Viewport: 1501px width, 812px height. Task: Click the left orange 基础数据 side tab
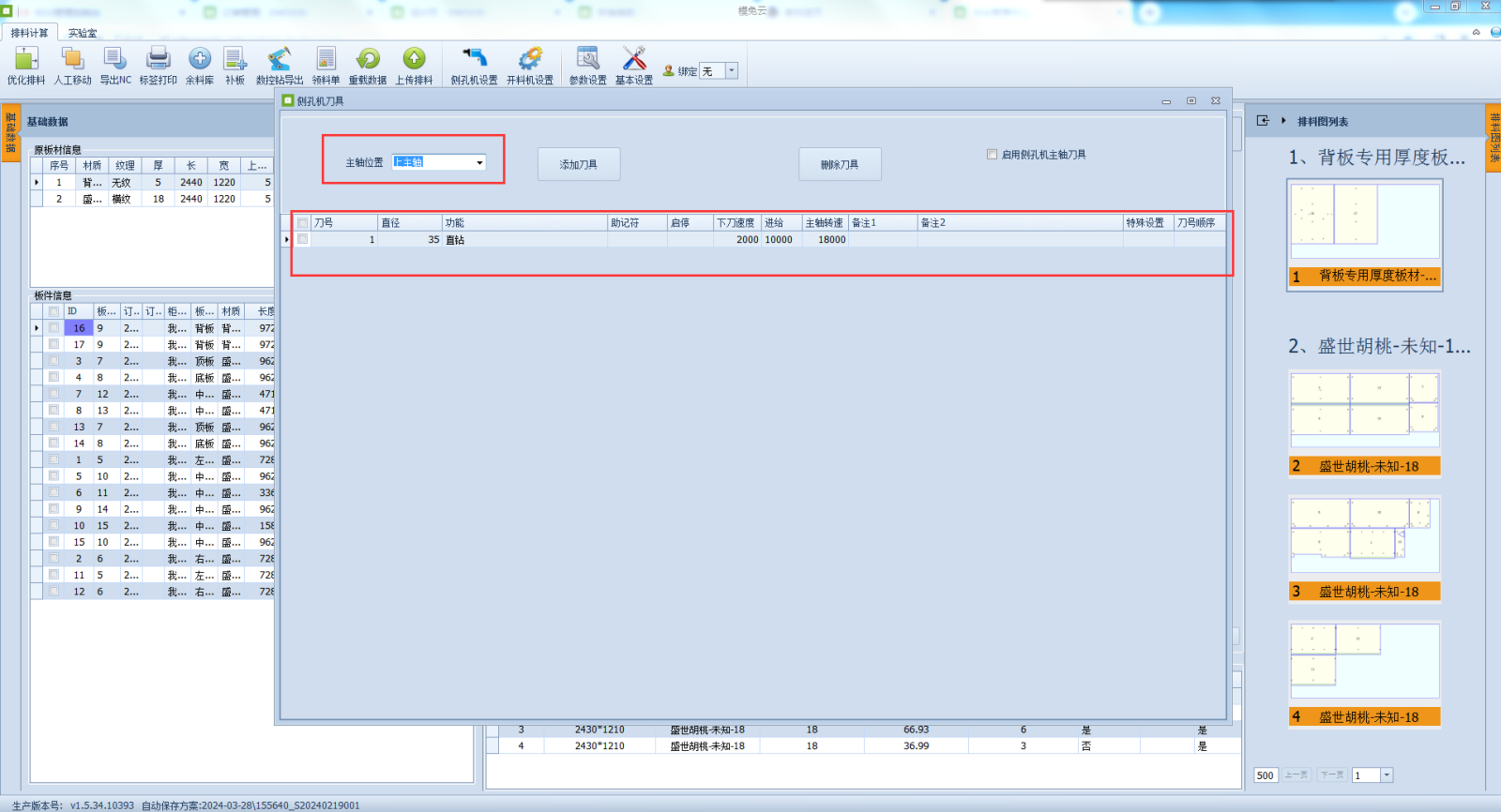[x=11, y=133]
